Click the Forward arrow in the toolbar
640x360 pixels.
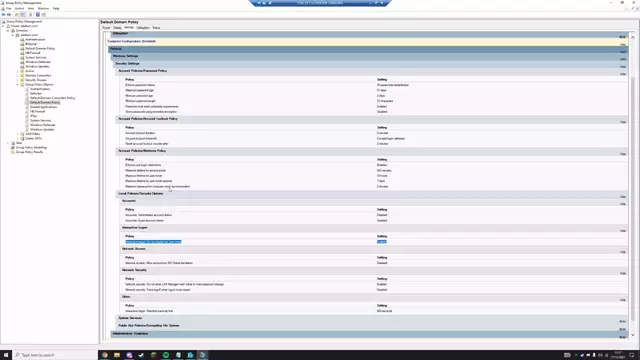pos(9,14)
